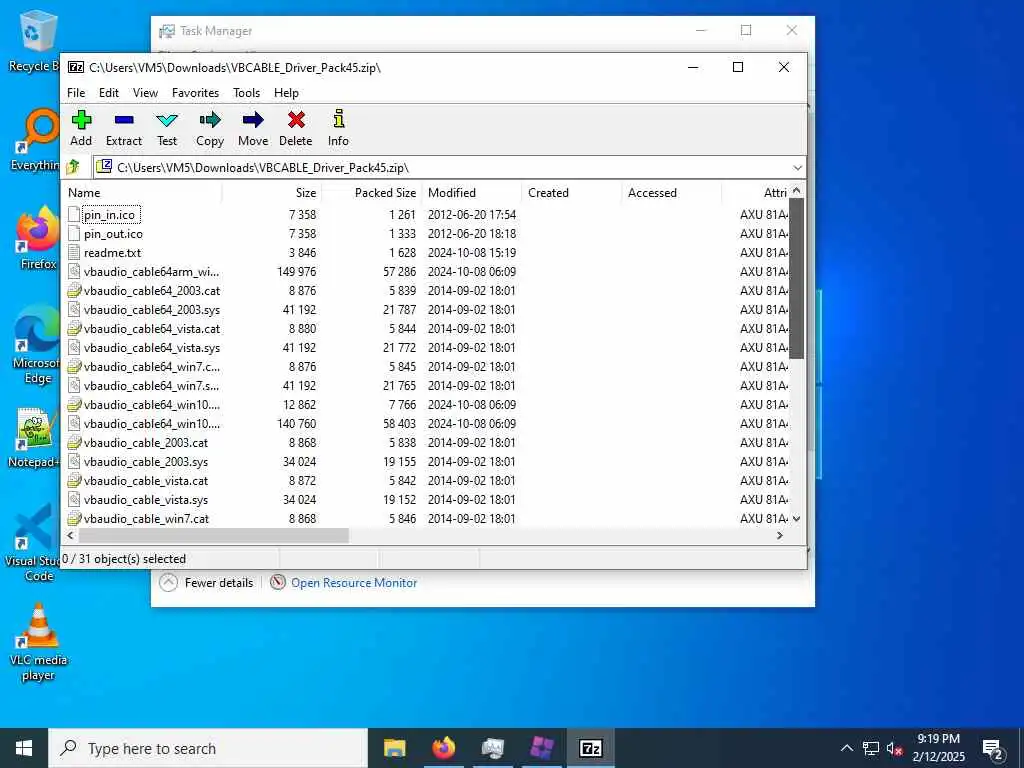Run the Test archive tool
This screenshot has width=1024, height=768.
click(167, 128)
